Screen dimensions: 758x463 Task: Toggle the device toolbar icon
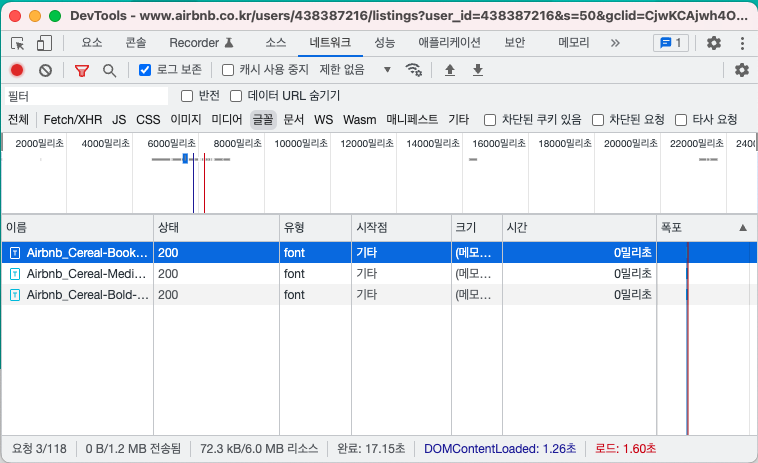(x=44, y=43)
